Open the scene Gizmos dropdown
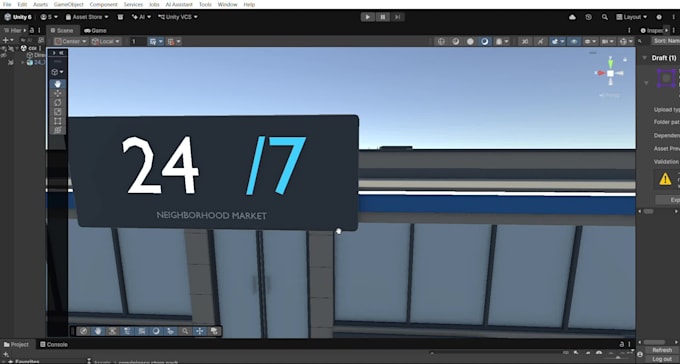Viewport: 680px width, 364px height. (x=627, y=41)
